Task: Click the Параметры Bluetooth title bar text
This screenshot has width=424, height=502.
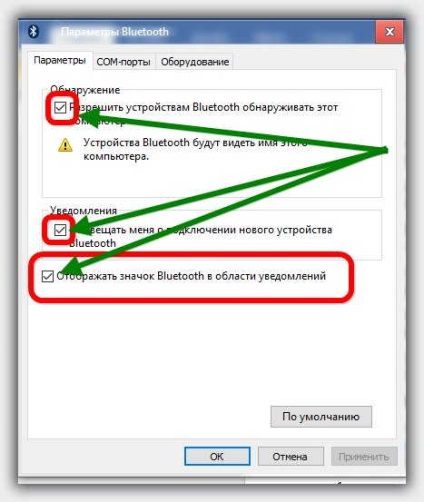Action: tap(115, 32)
